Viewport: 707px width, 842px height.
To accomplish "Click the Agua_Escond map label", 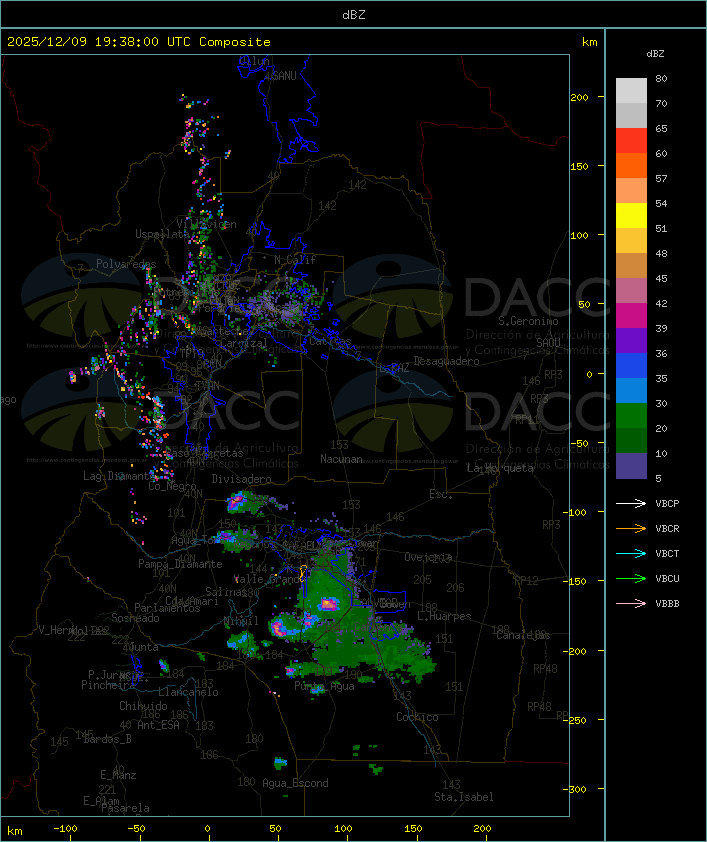I will coord(295,783).
